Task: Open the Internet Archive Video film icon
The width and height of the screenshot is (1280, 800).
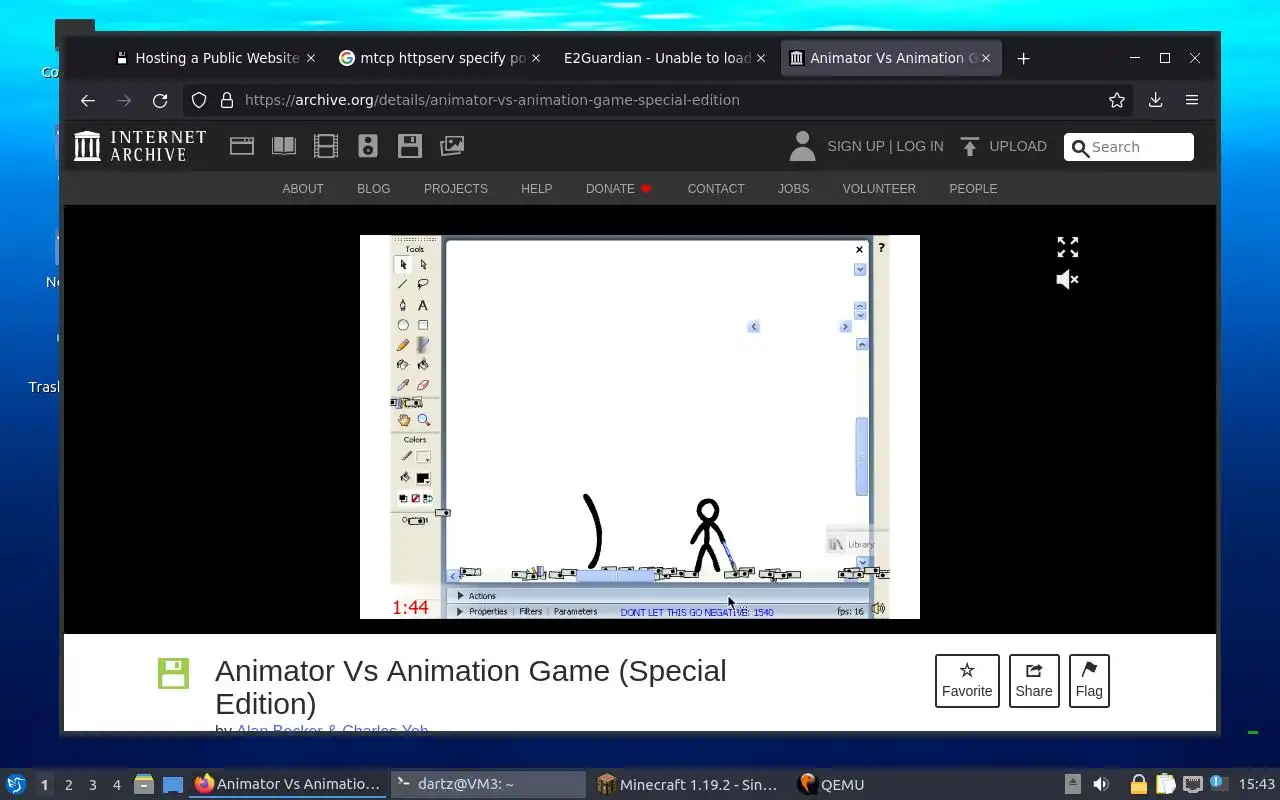Action: tap(326, 146)
